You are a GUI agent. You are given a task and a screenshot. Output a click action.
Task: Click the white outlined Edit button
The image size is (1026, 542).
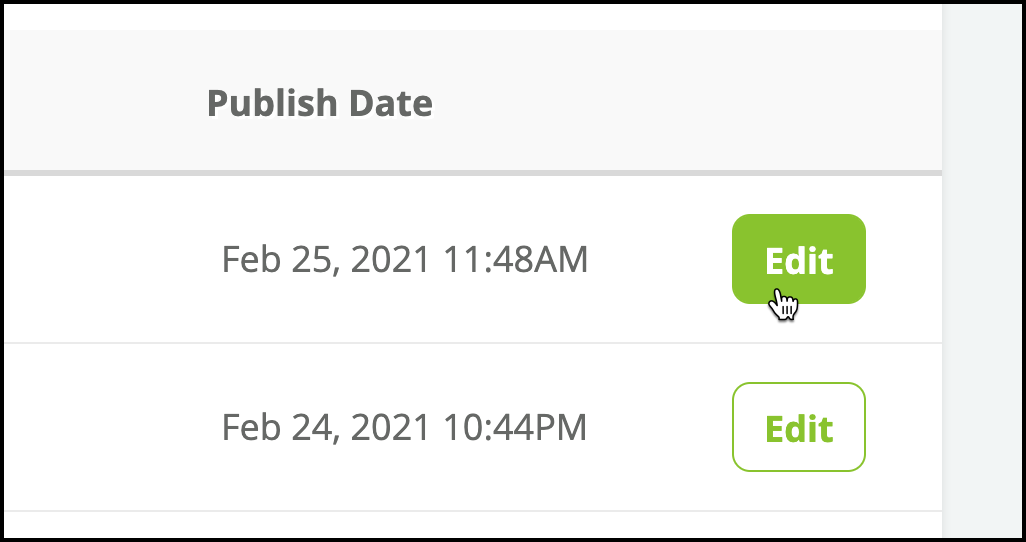click(798, 427)
